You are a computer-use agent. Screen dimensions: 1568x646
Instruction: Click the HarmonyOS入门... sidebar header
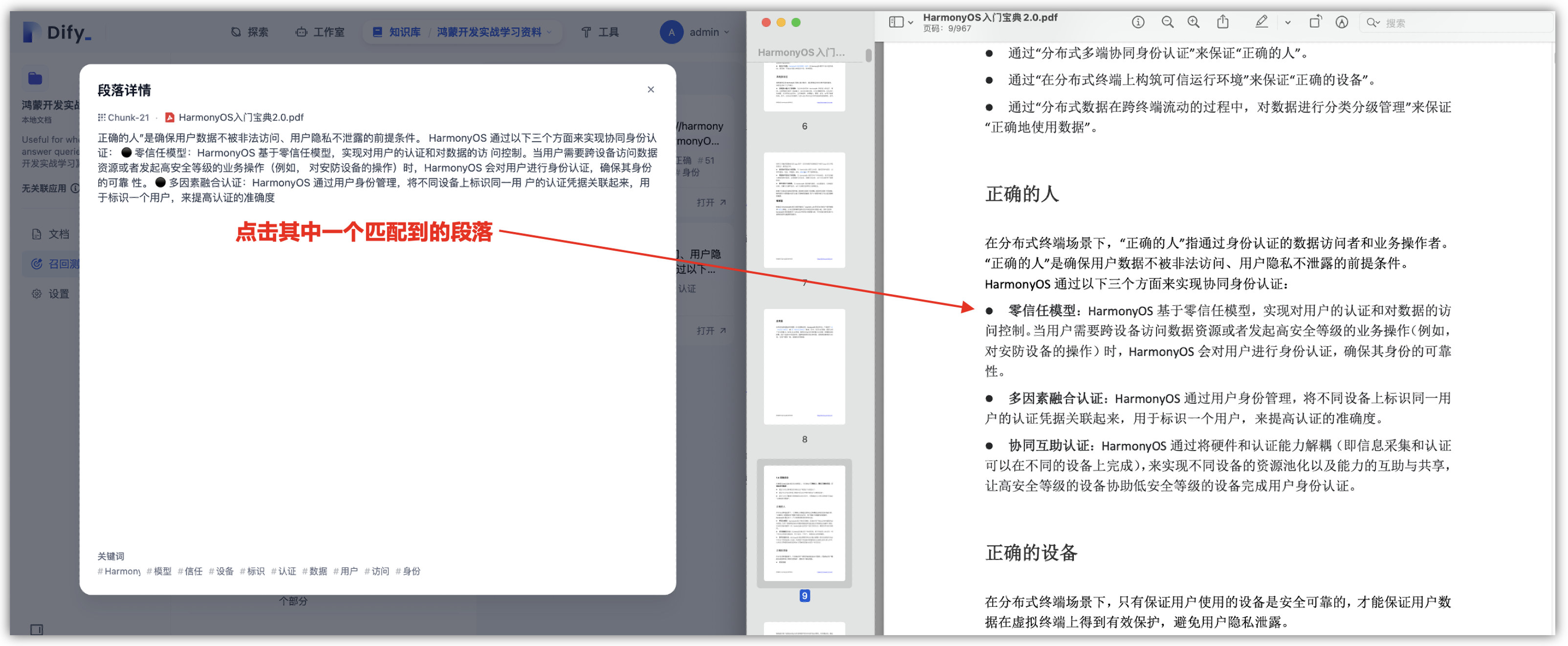pos(801,52)
